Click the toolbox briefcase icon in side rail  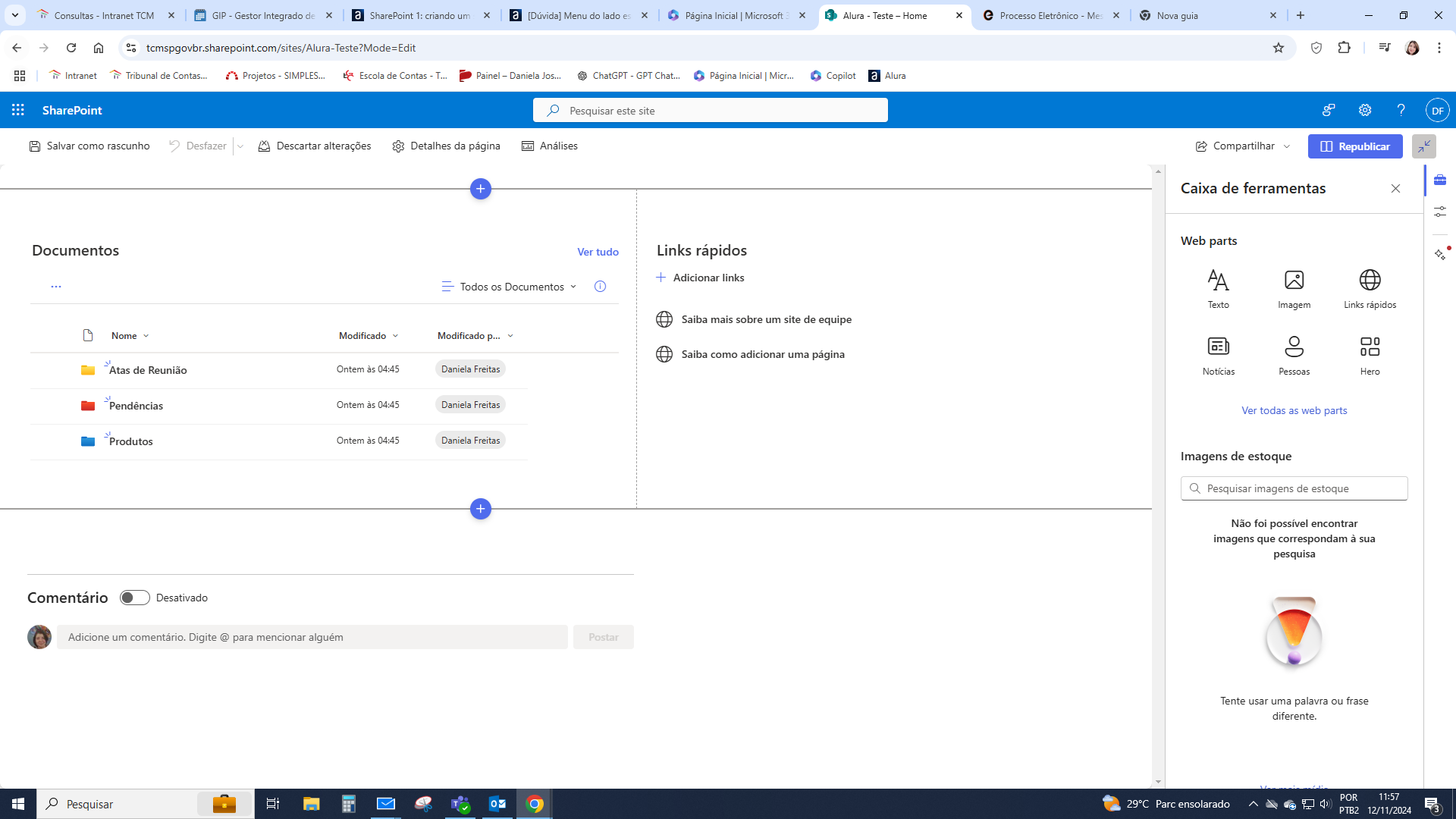click(1440, 180)
